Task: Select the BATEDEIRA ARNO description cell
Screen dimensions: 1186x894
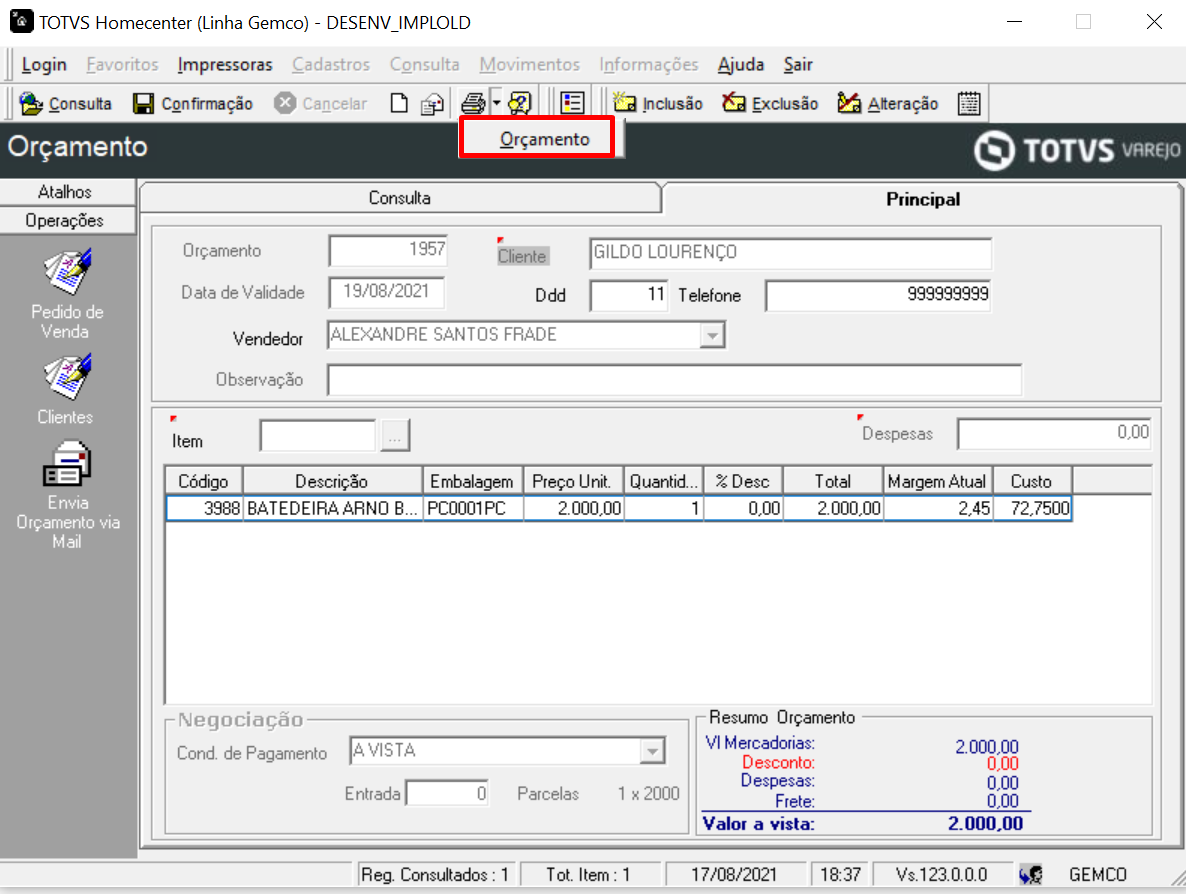Action: 332,508
